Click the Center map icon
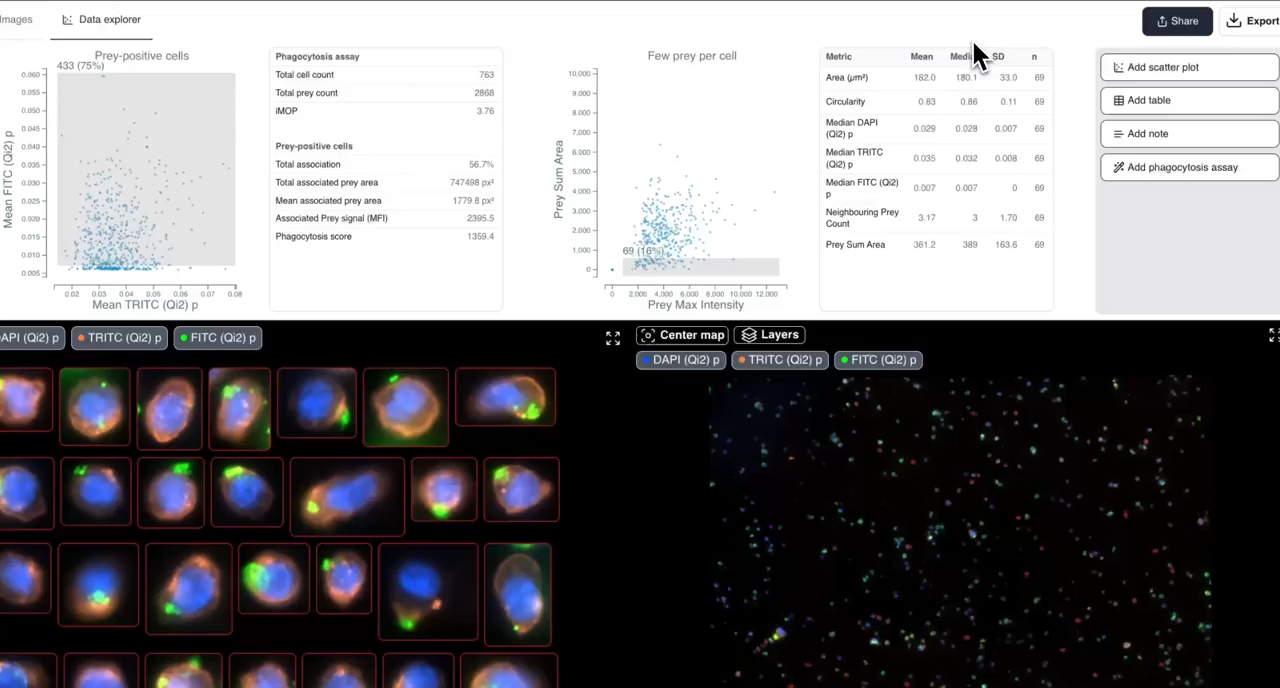The width and height of the screenshot is (1280, 688). 648,335
